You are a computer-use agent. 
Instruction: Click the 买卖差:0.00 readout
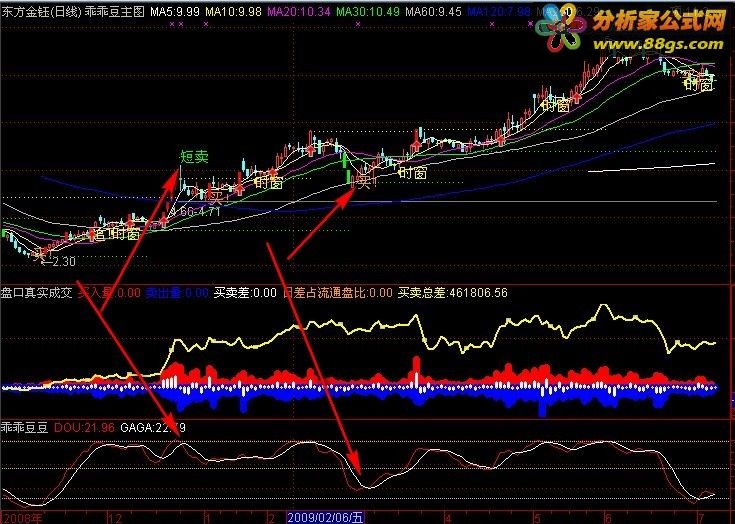245,293
